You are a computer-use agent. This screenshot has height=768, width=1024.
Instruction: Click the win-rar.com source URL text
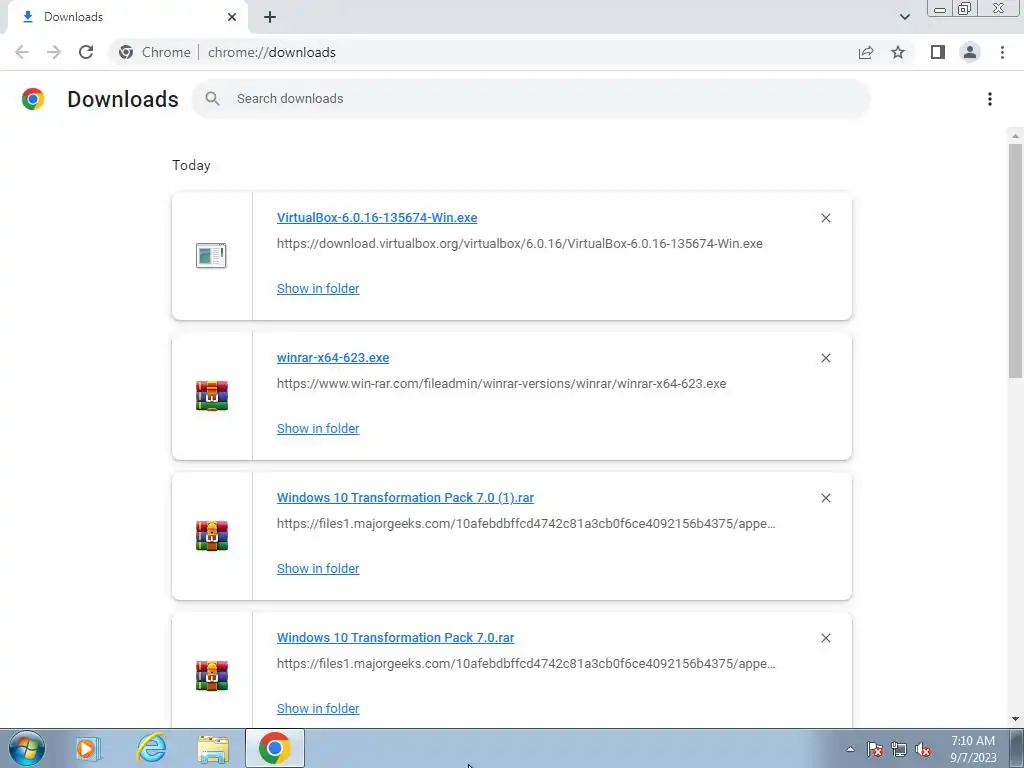click(502, 383)
